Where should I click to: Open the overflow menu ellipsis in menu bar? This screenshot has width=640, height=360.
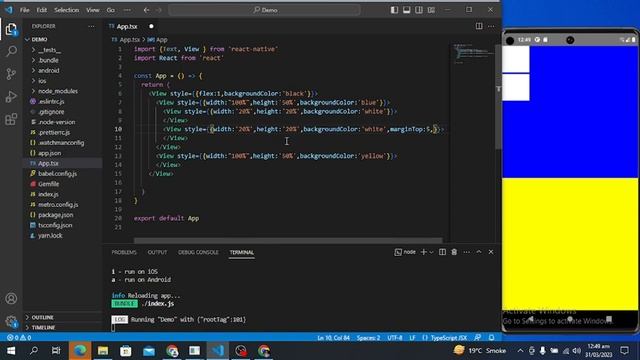[127, 10]
